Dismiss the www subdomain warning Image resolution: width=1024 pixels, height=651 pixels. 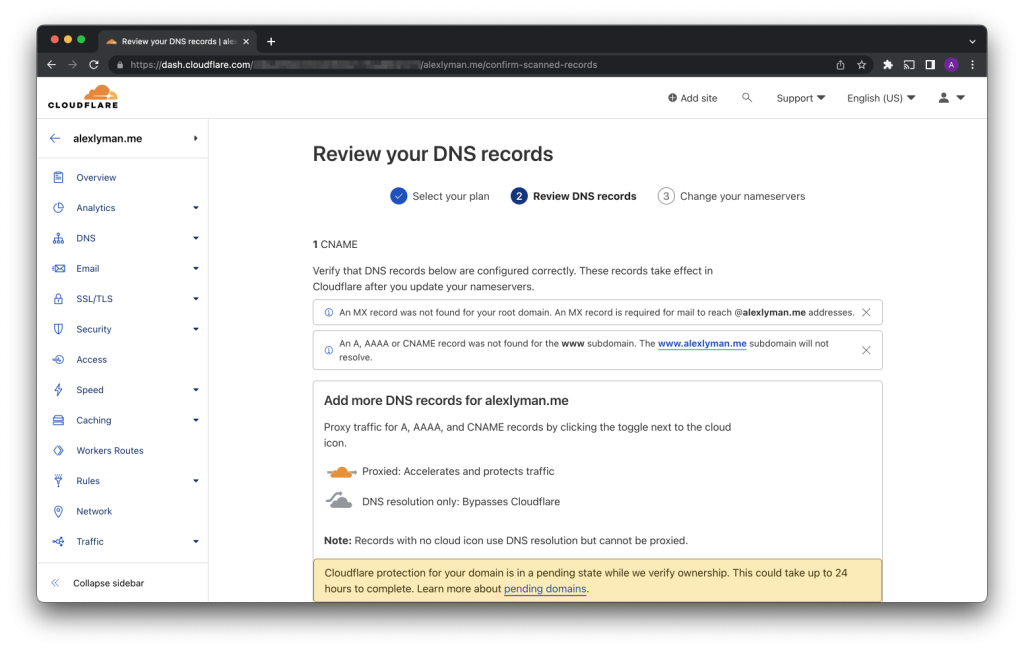(866, 350)
